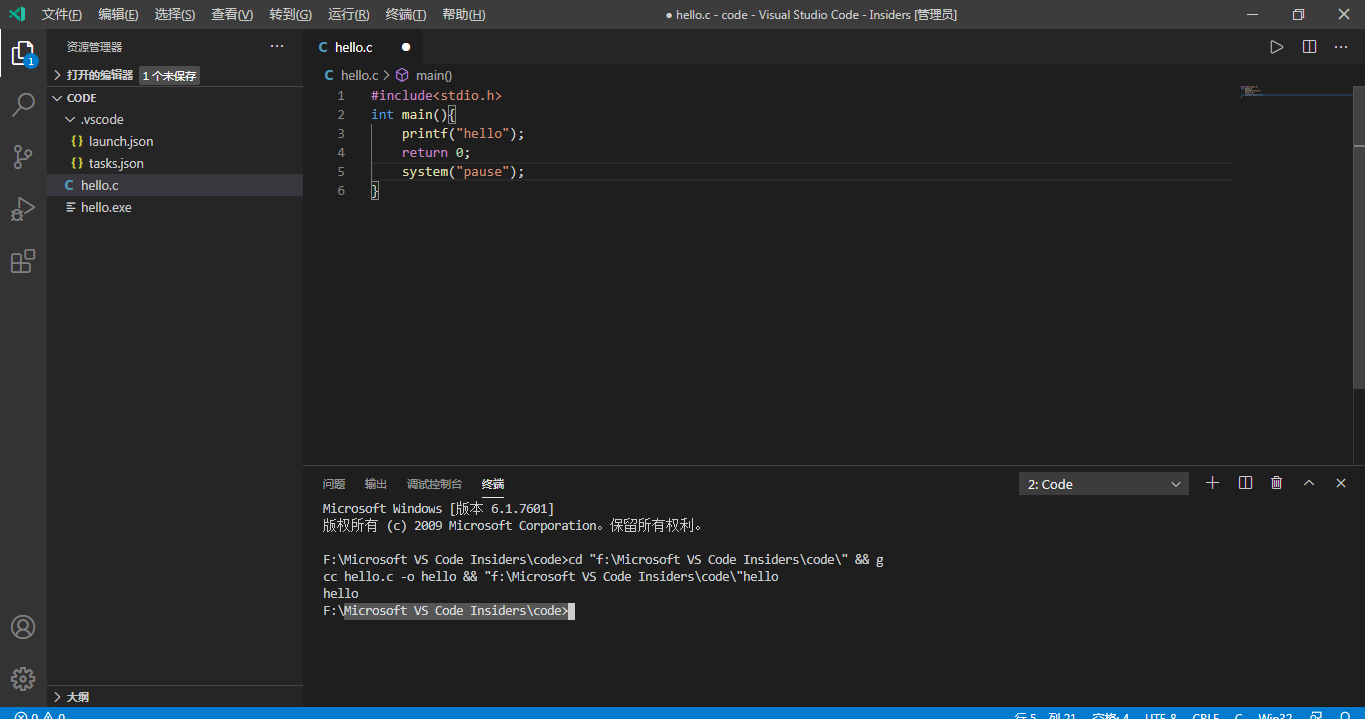
Task: Open the 文件(F) menu
Action: 62,15
